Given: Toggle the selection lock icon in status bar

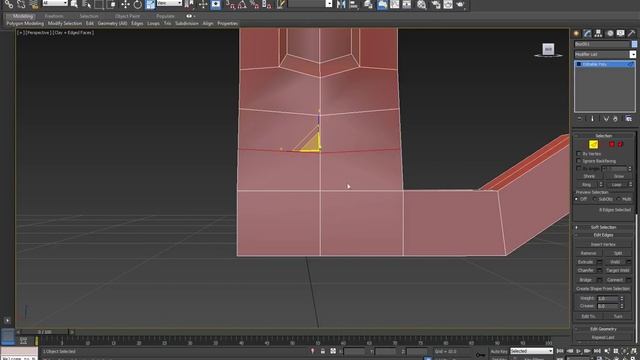Looking at the screenshot, I should (x=323, y=351).
